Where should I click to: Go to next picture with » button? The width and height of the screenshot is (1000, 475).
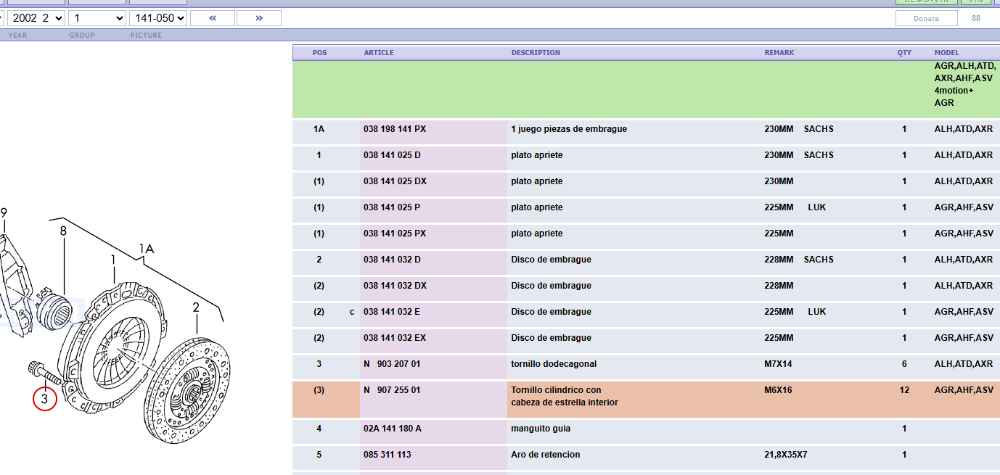[258, 18]
